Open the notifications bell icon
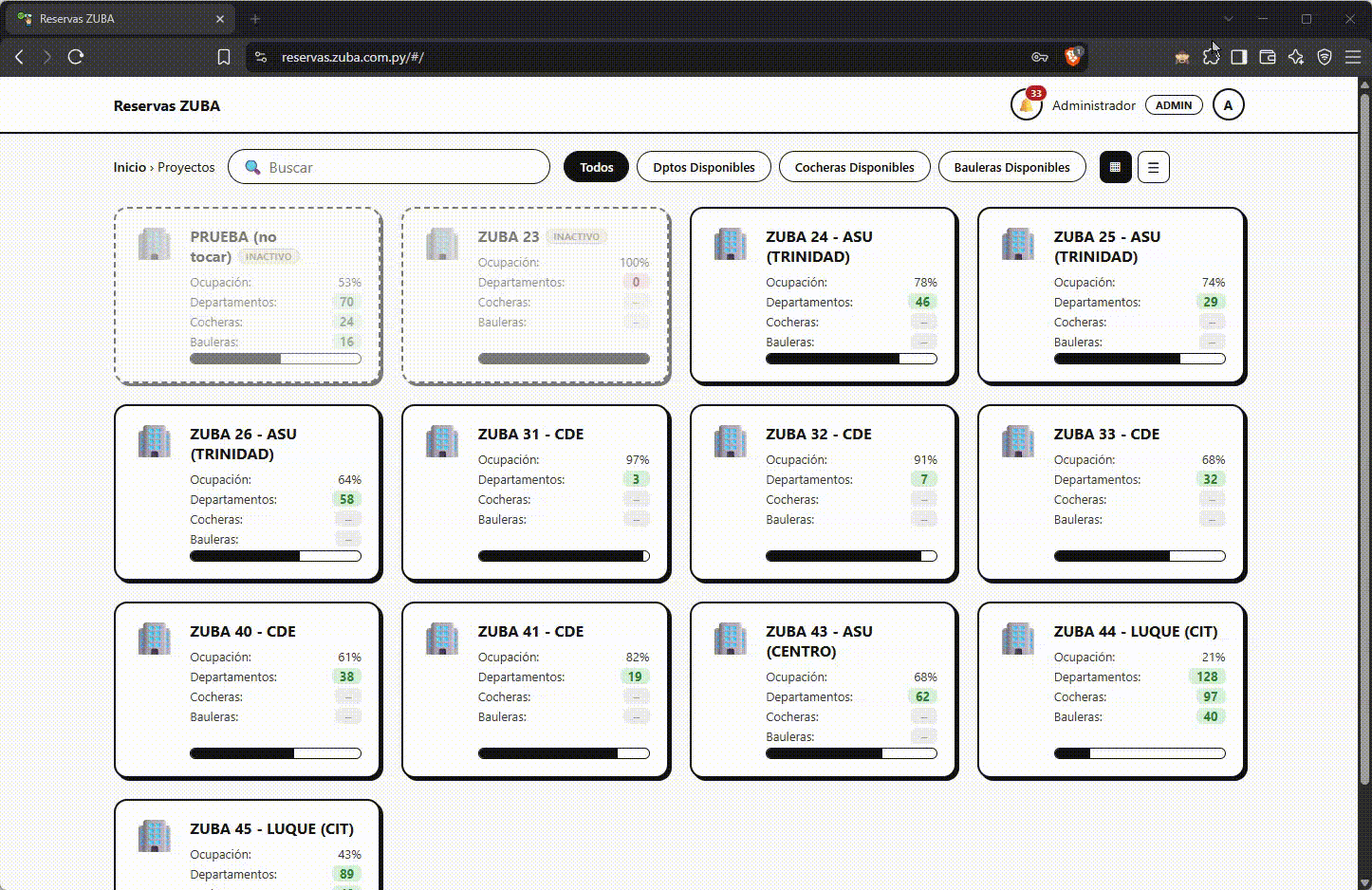Screen dimensions: 1372x890 coord(1027,105)
